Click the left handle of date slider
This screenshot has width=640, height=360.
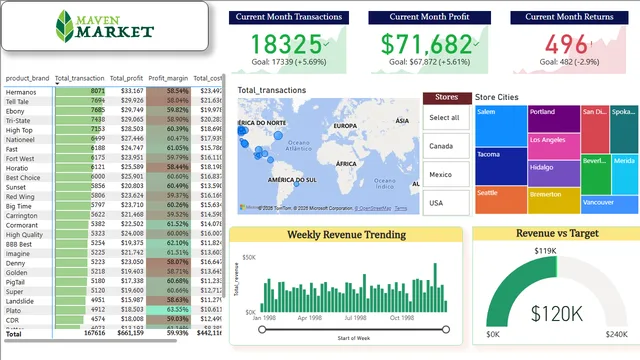[x=262, y=329]
